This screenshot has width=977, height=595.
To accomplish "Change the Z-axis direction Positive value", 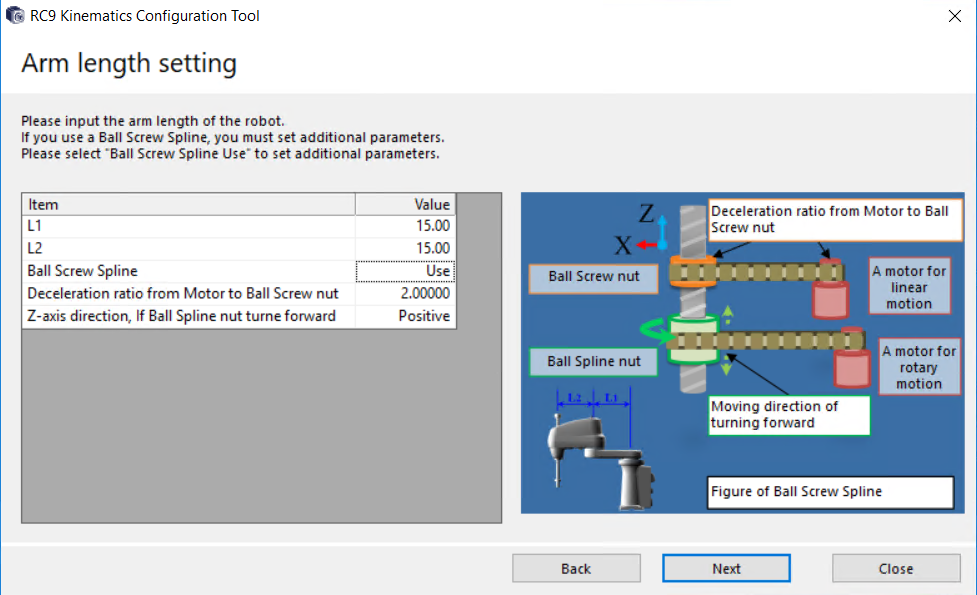I will click(x=405, y=316).
